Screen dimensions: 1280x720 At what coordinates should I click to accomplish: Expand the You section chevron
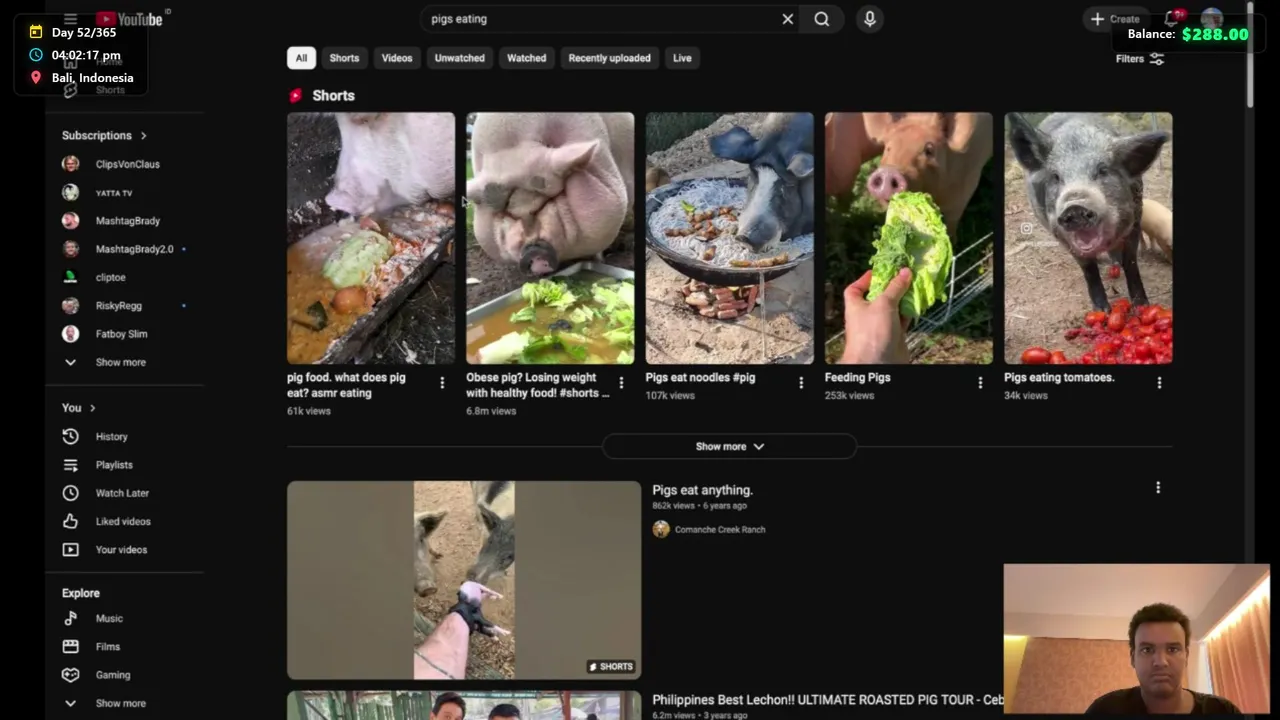92,408
